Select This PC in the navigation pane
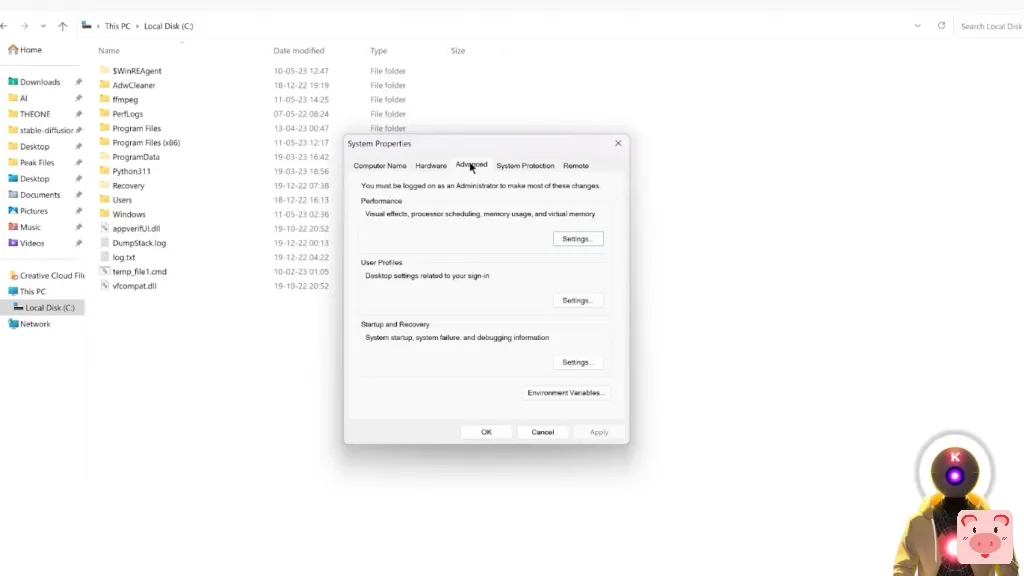This screenshot has height=576, width=1024. tap(32, 291)
